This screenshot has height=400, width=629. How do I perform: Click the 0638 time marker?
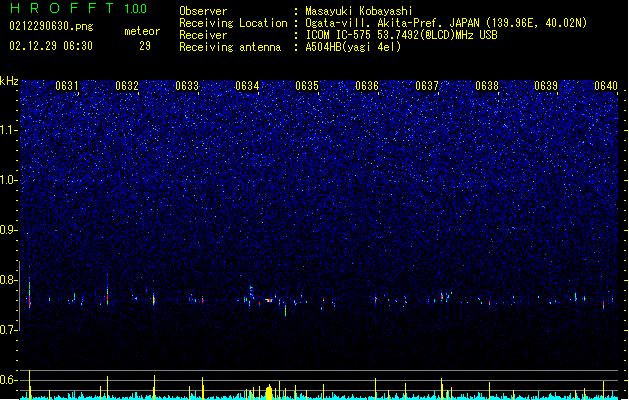pyautogui.click(x=487, y=86)
